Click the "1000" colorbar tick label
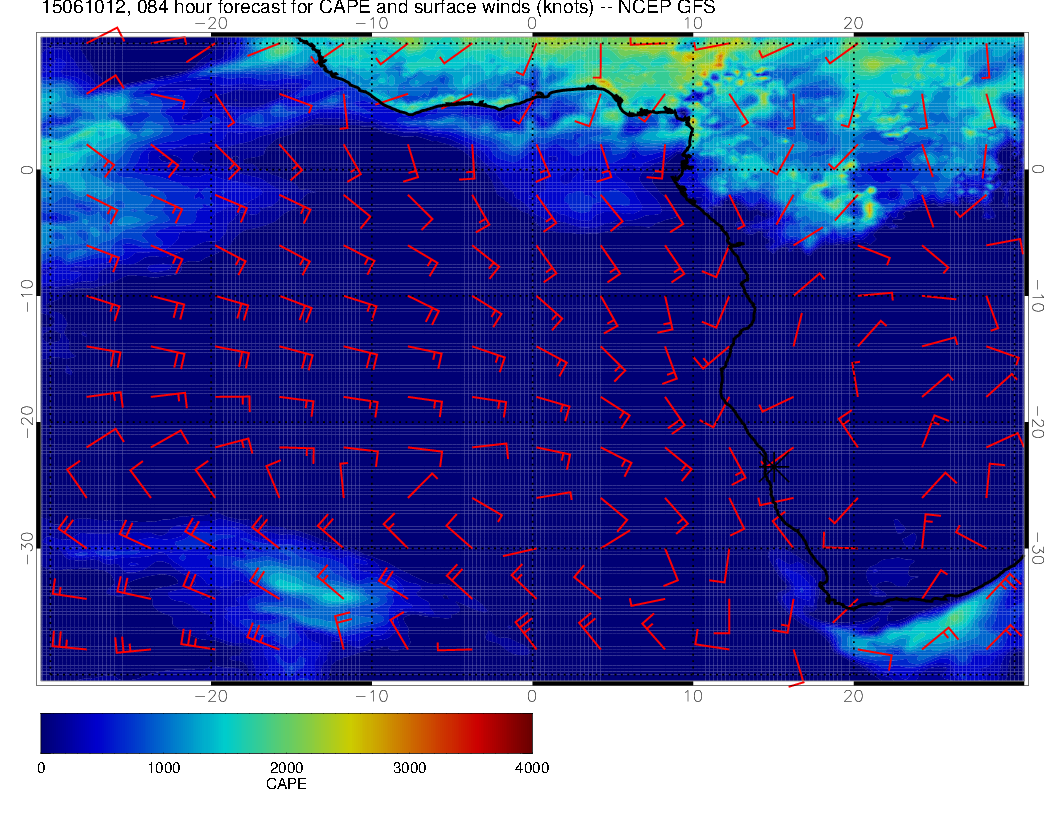1056x816 pixels. (163, 768)
